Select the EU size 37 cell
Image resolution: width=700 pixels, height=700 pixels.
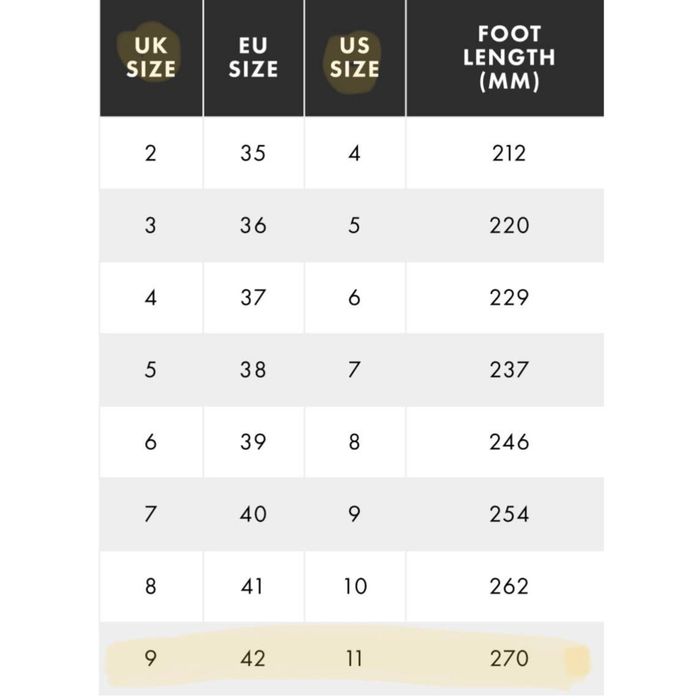pos(253,297)
